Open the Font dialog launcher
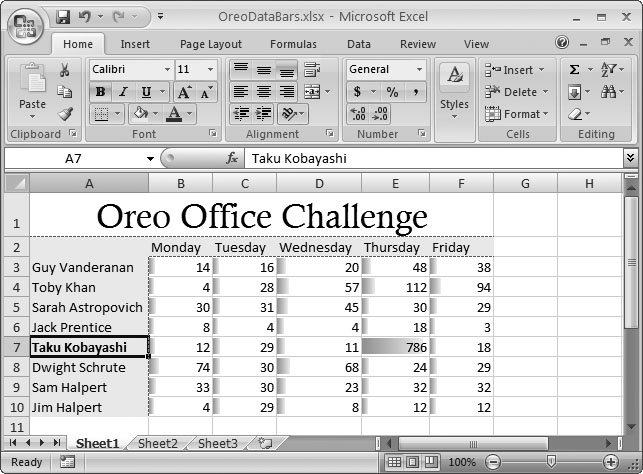Viewport: 643px width, 474px height. pyautogui.click(x=212, y=132)
